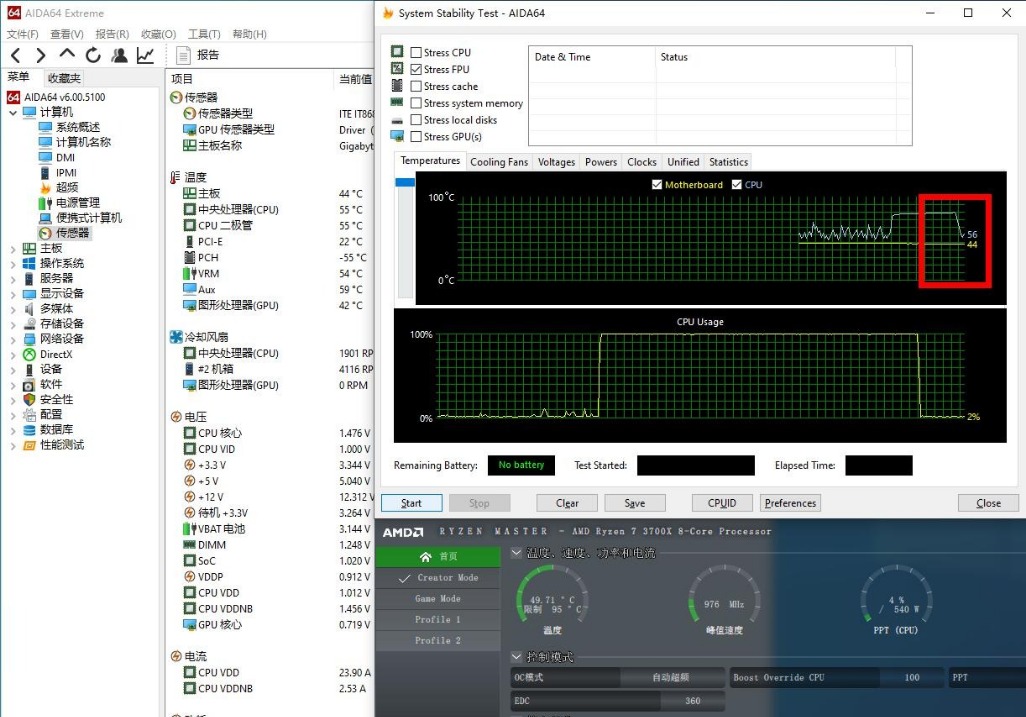Expand the 主板 tree node
This screenshot has width=1026, height=717.
tap(13, 249)
